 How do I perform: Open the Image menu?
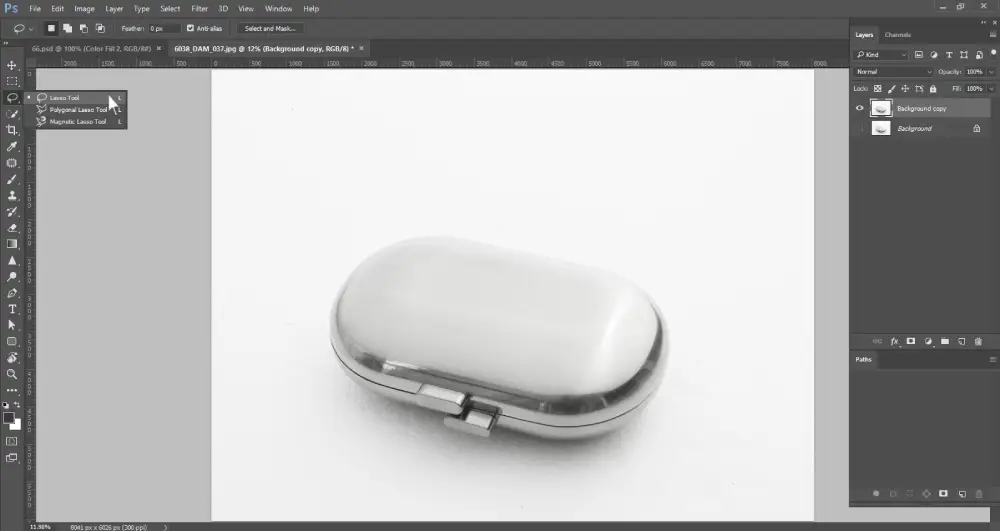(x=84, y=9)
